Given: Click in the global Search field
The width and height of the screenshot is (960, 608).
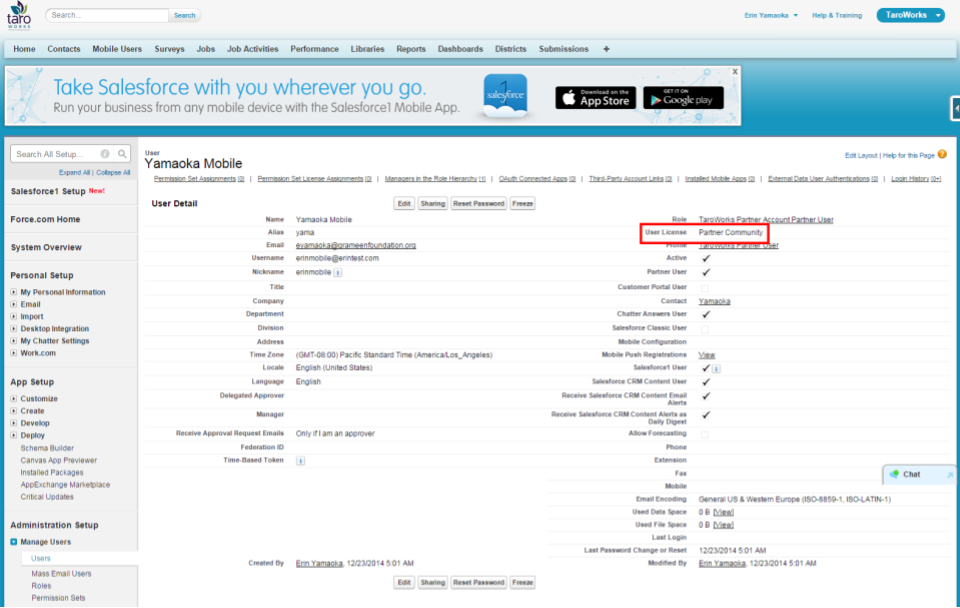Looking at the screenshot, I should tap(107, 15).
